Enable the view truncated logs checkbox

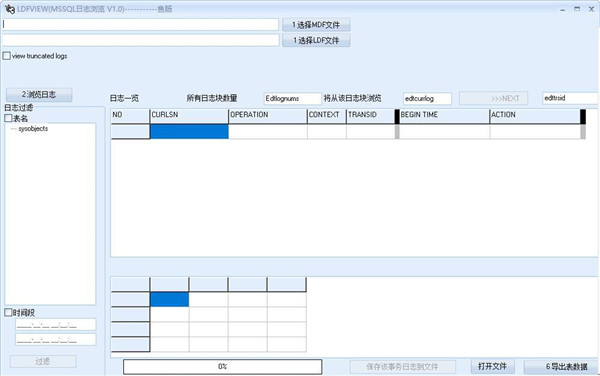click(7, 56)
